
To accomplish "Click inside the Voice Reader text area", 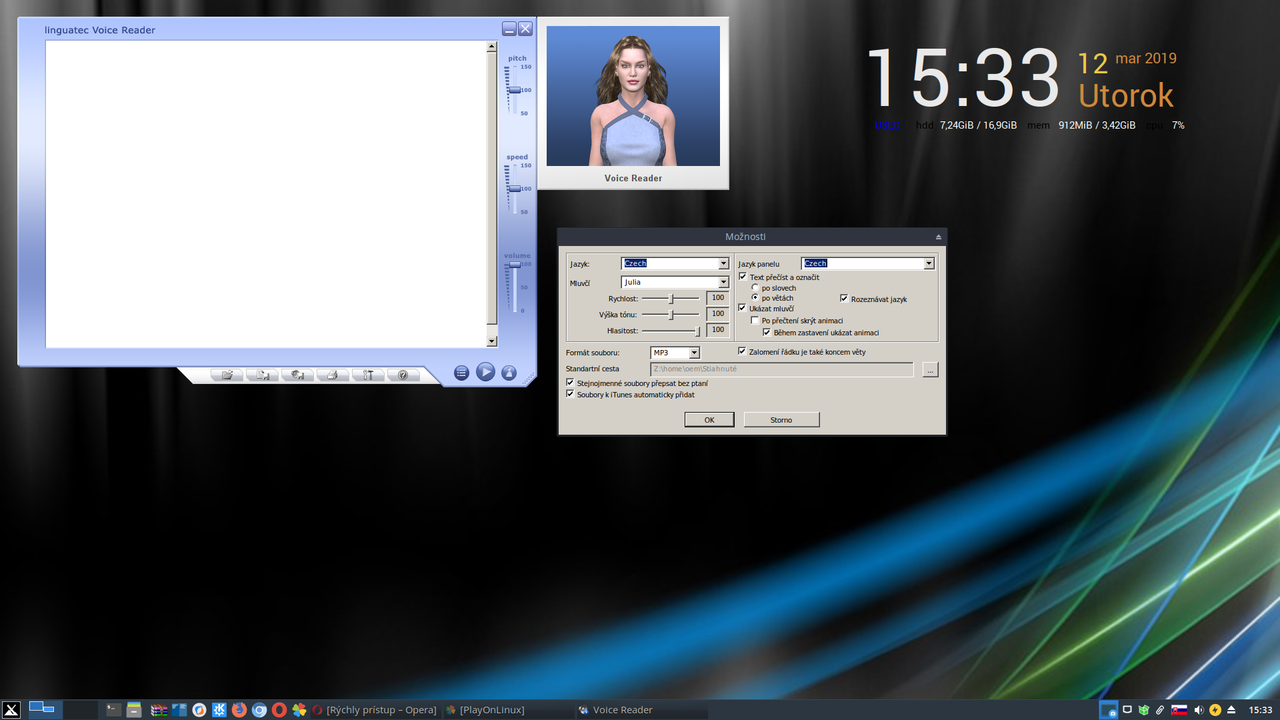I will (266, 194).
